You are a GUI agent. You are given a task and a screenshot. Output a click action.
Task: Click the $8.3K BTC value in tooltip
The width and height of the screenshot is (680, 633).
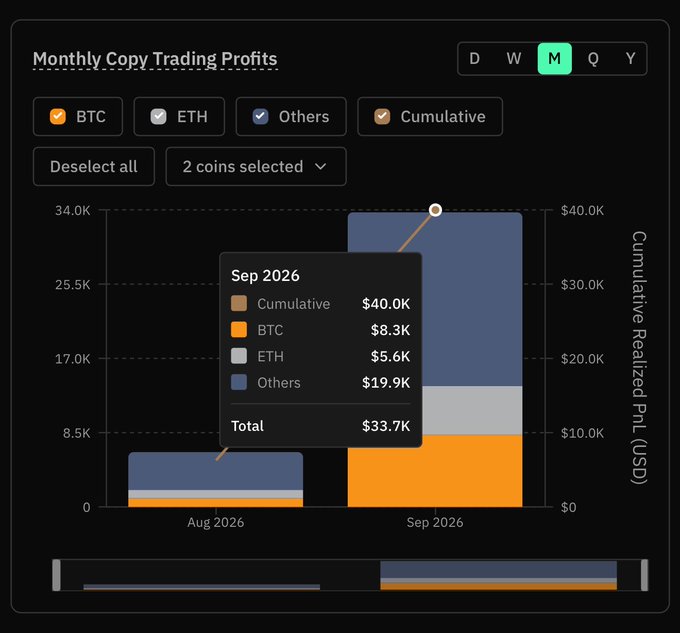390,330
